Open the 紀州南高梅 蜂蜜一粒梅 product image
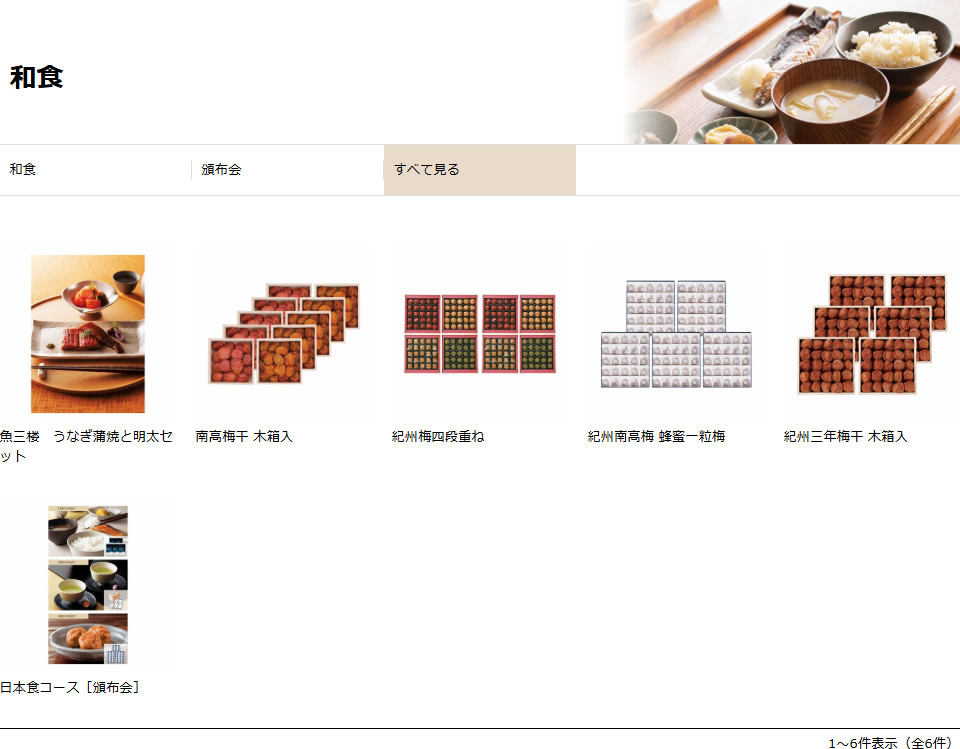Image resolution: width=960 pixels, height=749 pixels. (x=676, y=334)
